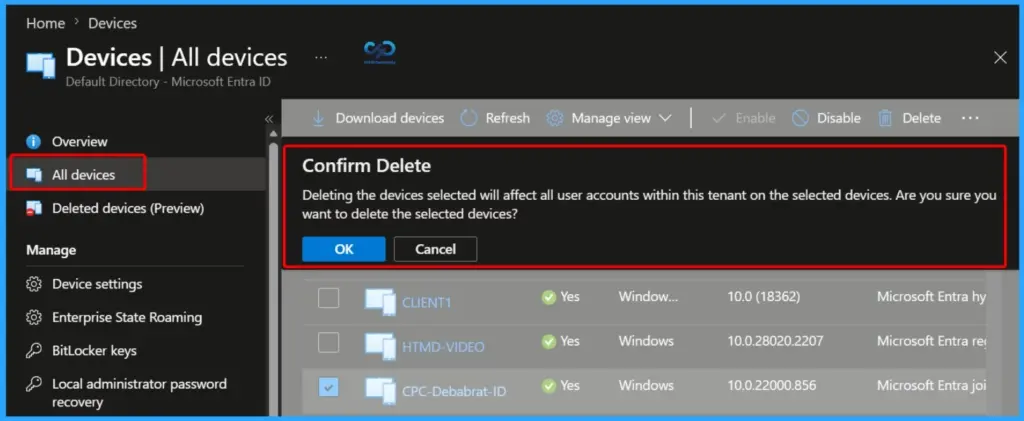
Task: Select All devices in the sidebar
Action: pyautogui.click(x=84, y=175)
